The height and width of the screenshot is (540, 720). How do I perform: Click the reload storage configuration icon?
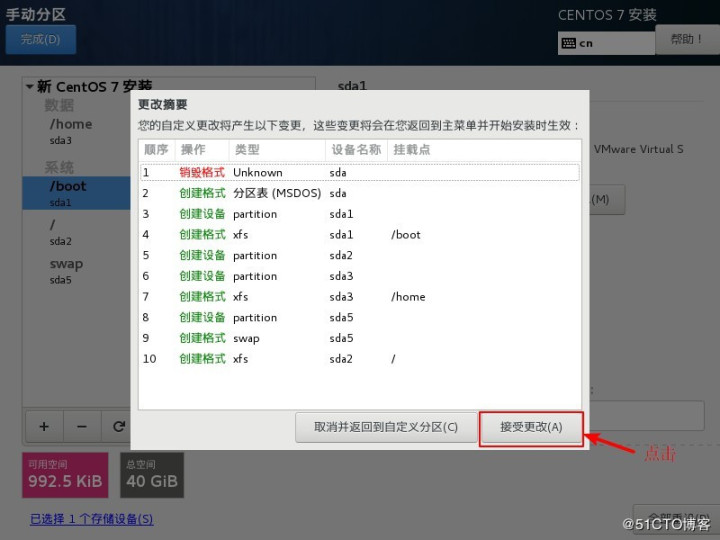[118, 427]
